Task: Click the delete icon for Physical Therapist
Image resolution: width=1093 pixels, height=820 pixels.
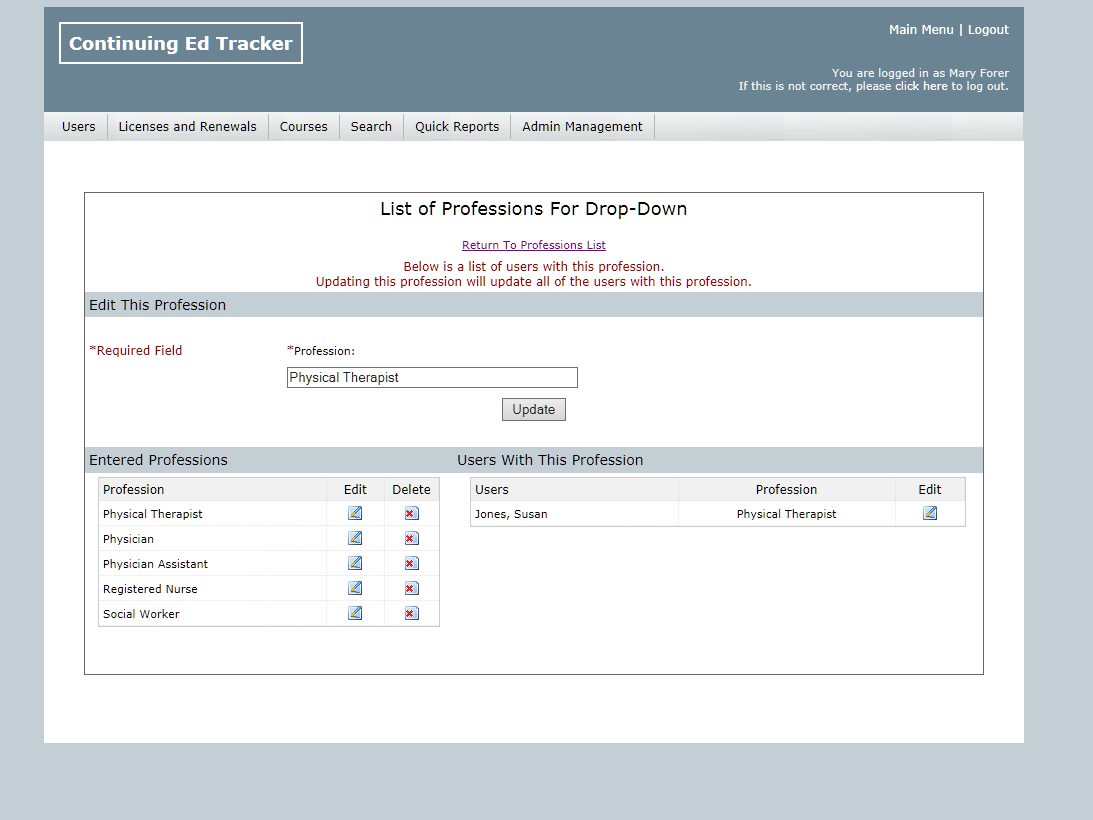Action: [411, 513]
